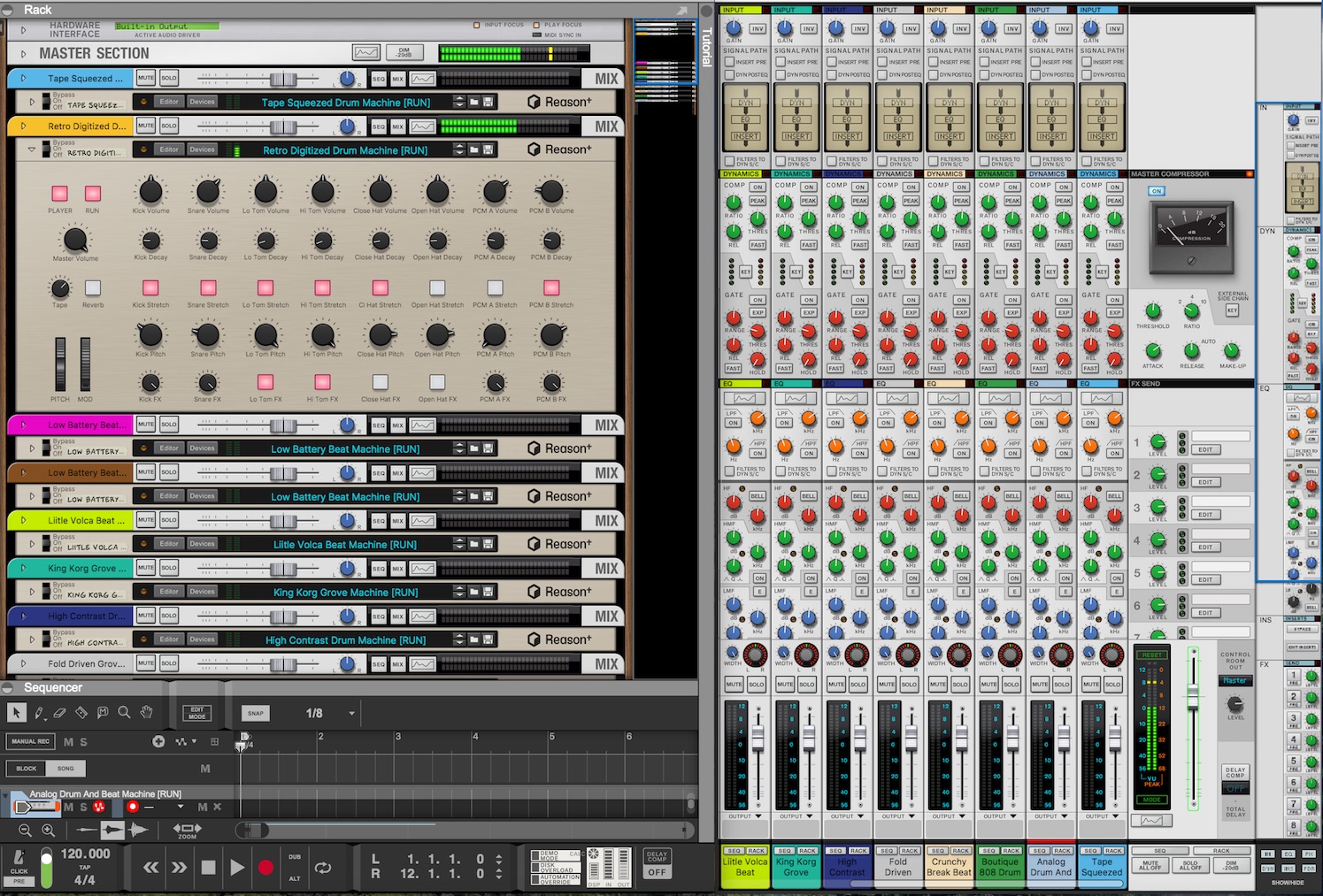Click the DIM -20dB mixer button
Image resolution: width=1323 pixels, height=896 pixels.
click(1231, 865)
